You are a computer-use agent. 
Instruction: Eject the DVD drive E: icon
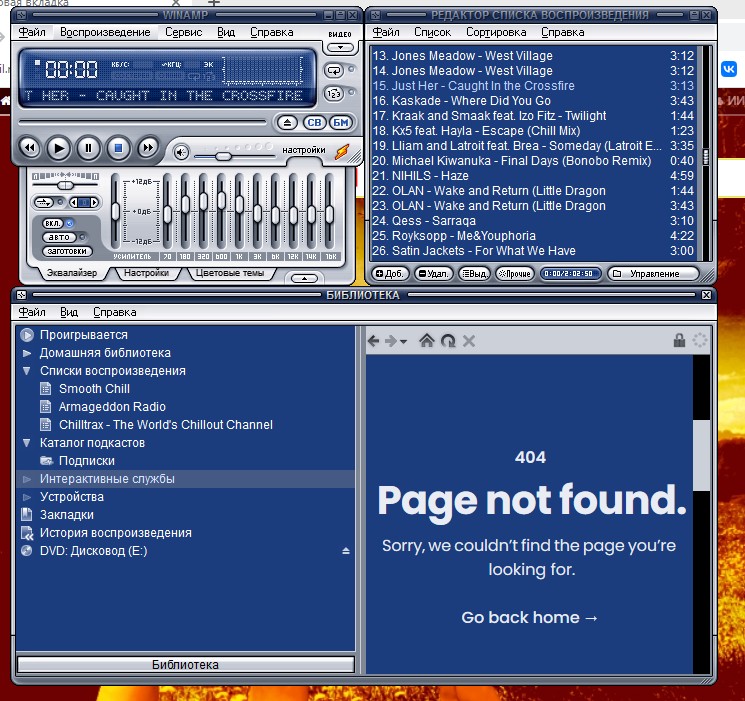pyautogui.click(x=345, y=551)
